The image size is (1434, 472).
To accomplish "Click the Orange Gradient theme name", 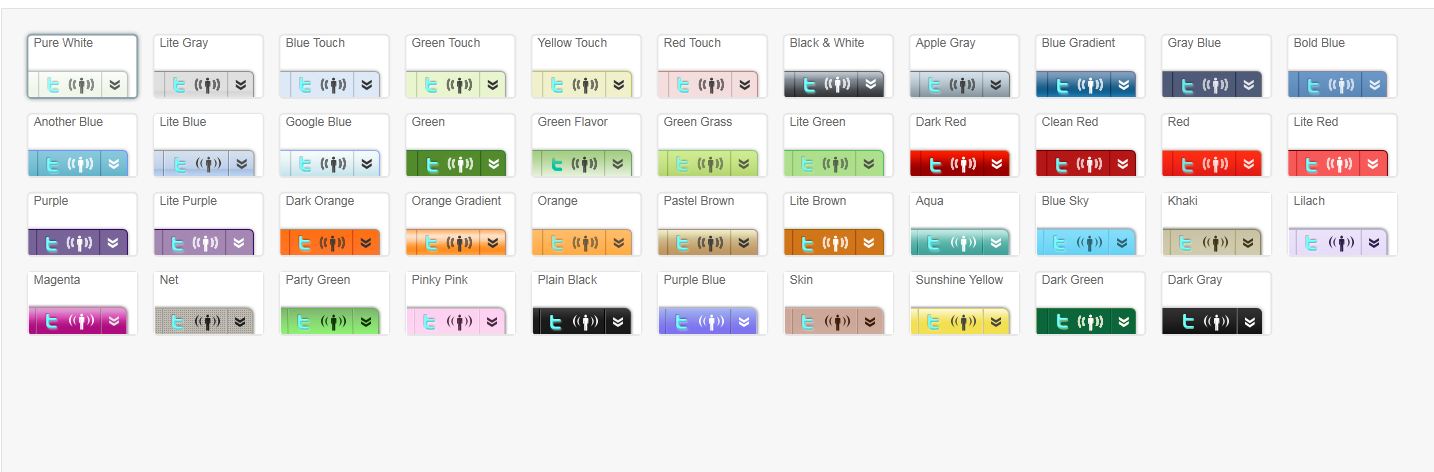I will [456, 201].
